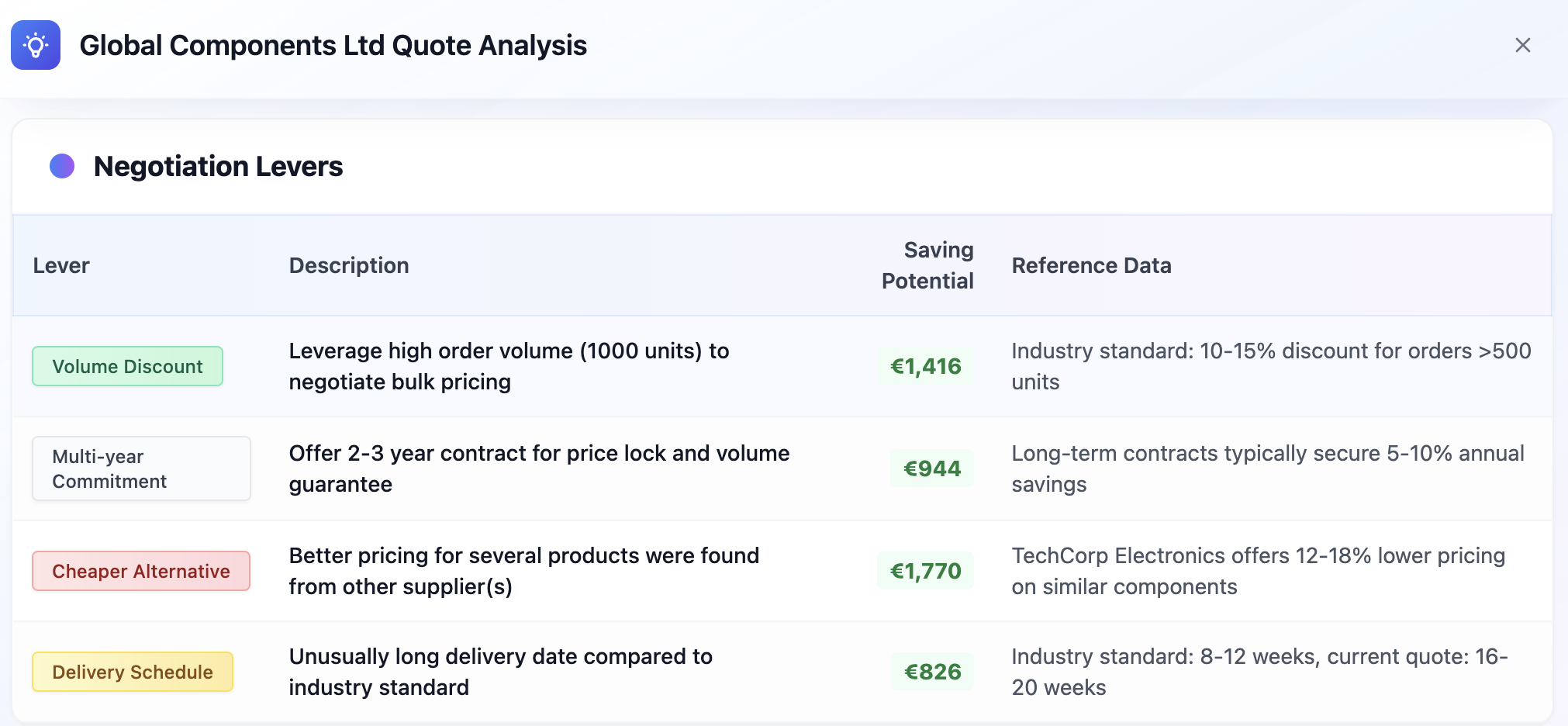Click the Saving Potential column header
This screenshot has height=726, width=1568.
point(927,265)
